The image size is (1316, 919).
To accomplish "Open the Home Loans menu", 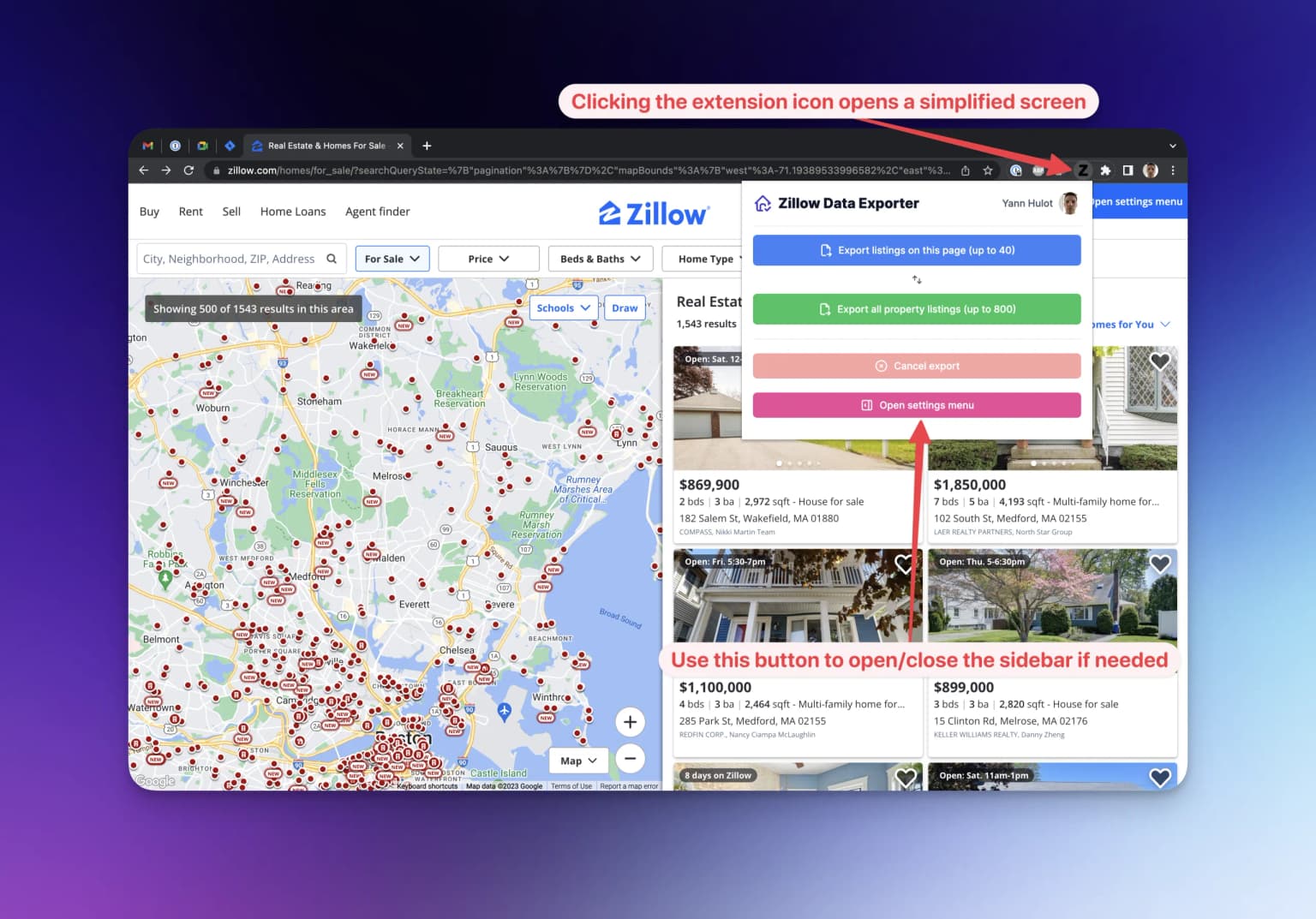I will [x=293, y=212].
